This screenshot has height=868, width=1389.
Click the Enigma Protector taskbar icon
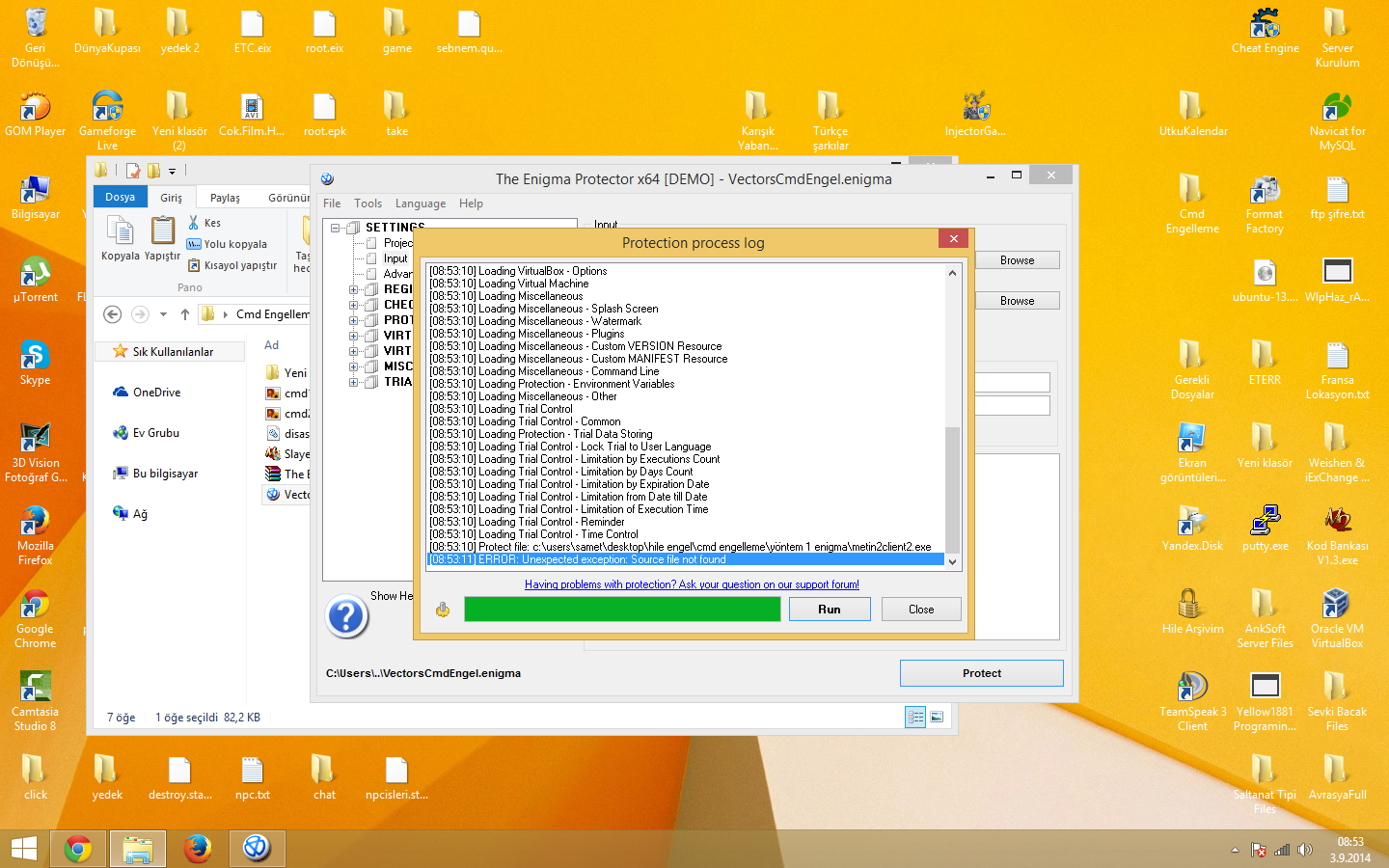[x=257, y=849]
